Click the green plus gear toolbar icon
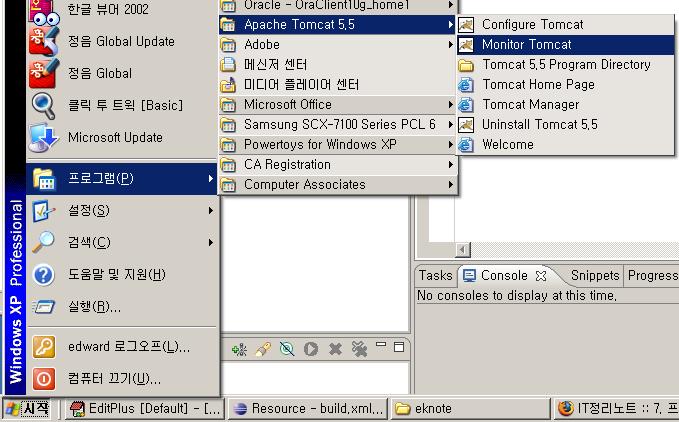 239,349
